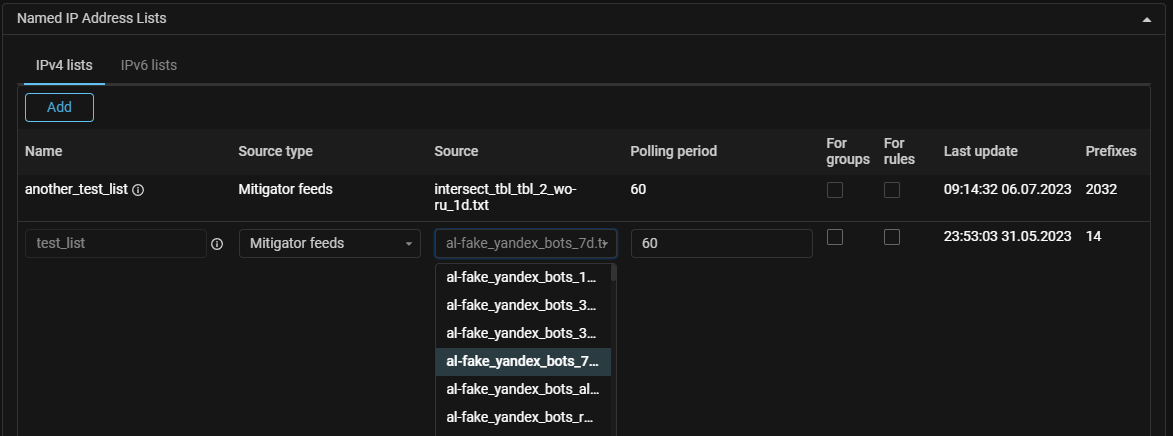This screenshot has height=436, width=1173.
Task: Tick For rules on another_test_list row
Action: click(x=892, y=190)
